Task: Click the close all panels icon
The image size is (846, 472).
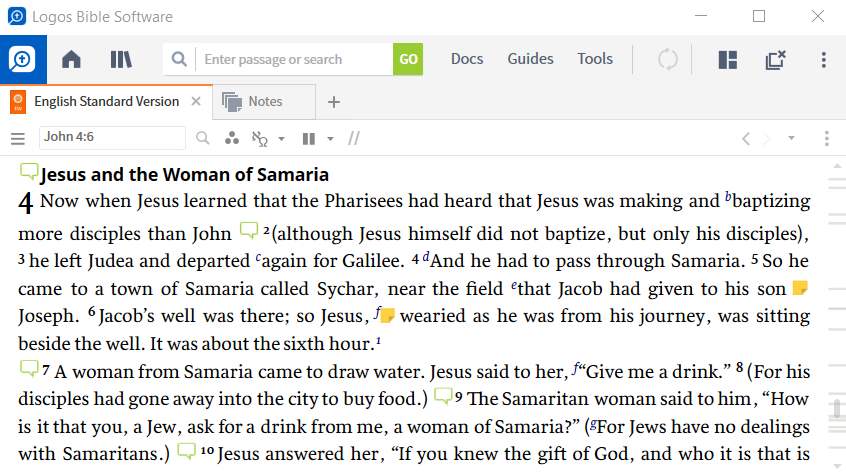Action: (775, 59)
